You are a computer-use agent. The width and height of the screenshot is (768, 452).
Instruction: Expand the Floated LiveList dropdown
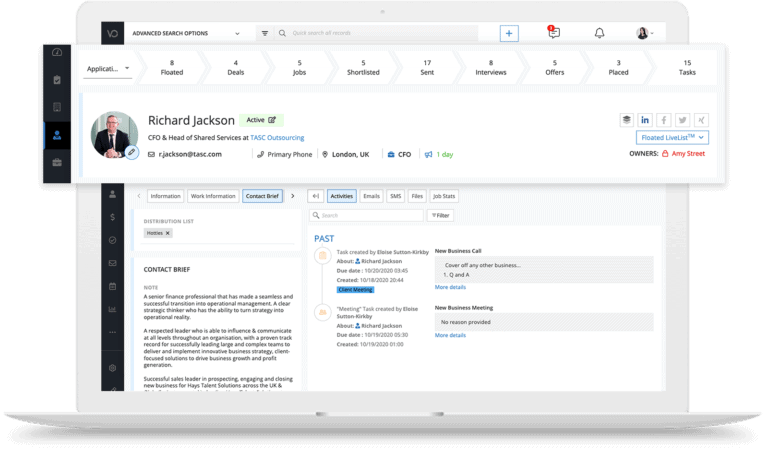pos(672,138)
